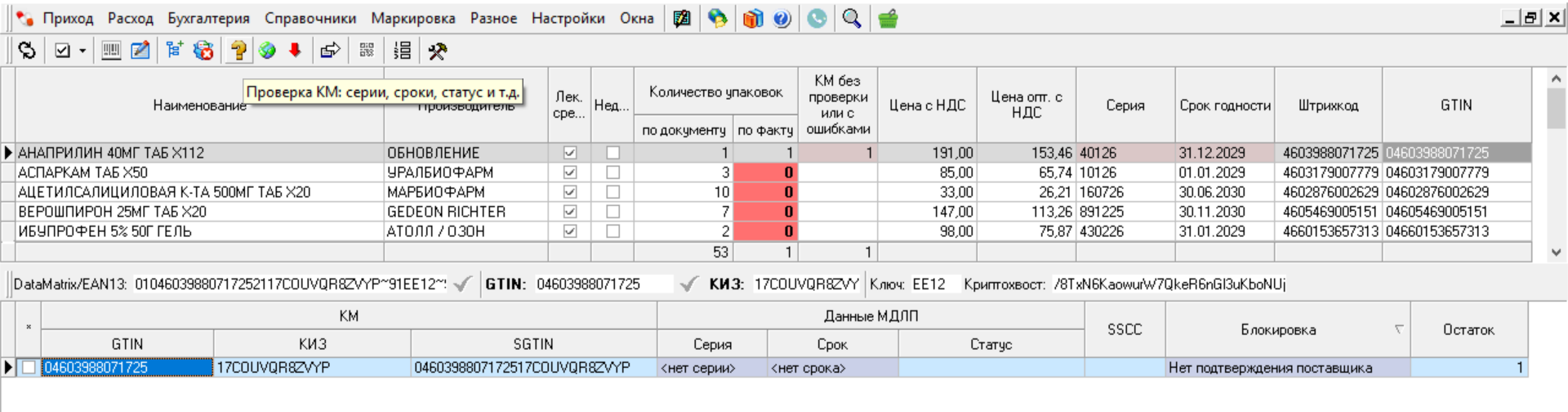The width and height of the screenshot is (1568, 412).
Task: Toggle Лек. сре checkbox for ВЕРОШПИРОН row
Action: [570, 212]
